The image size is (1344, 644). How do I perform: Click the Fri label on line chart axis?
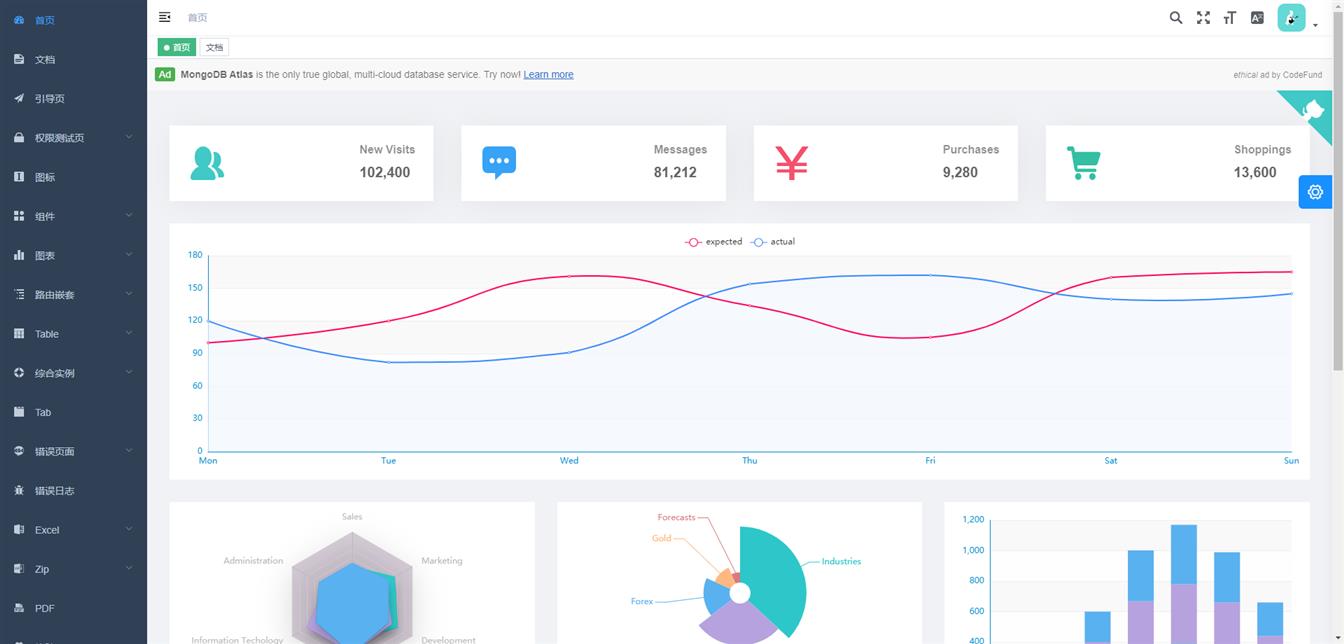[x=930, y=461]
